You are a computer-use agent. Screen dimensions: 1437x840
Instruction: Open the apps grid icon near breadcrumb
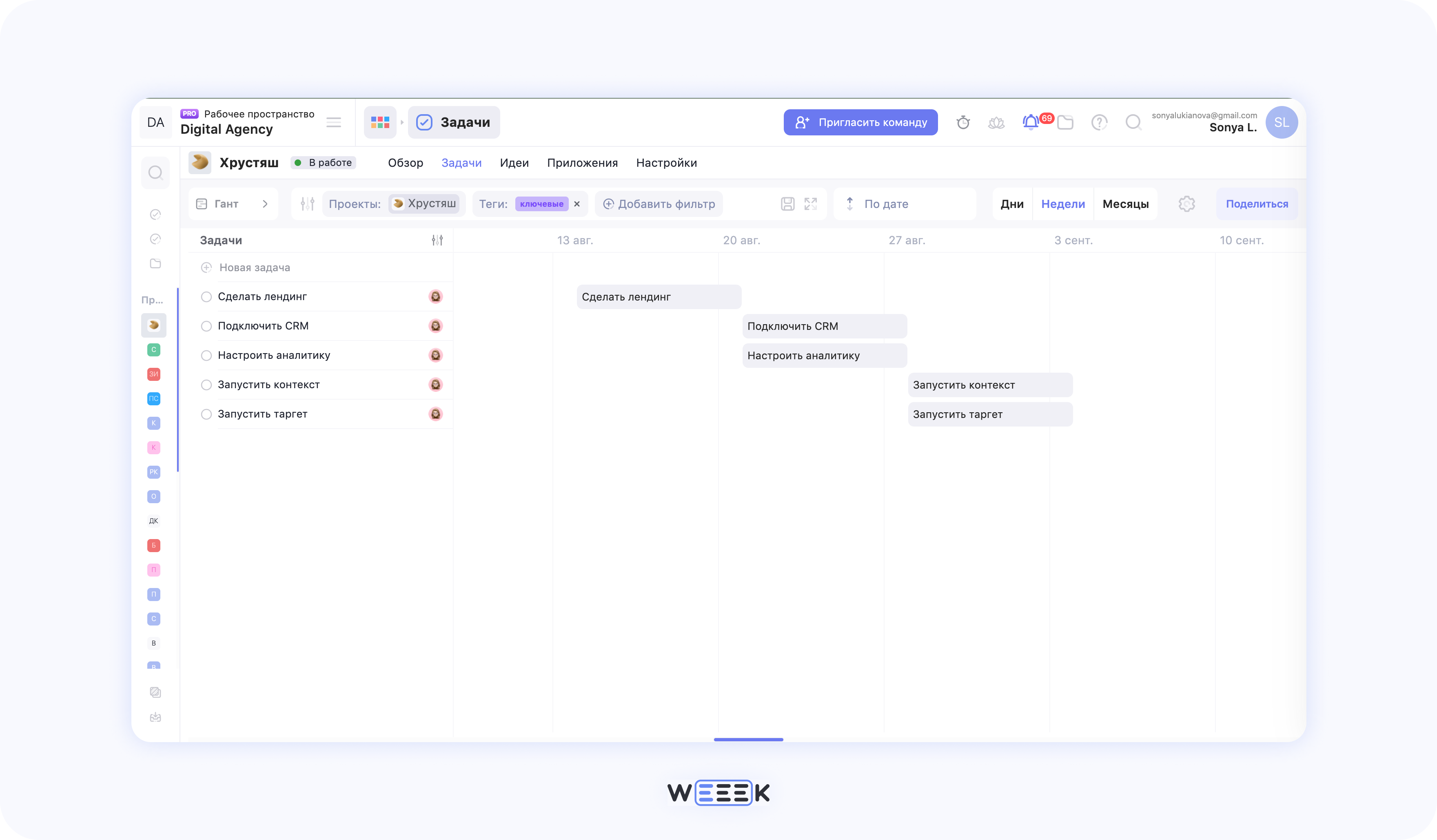click(x=380, y=122)
